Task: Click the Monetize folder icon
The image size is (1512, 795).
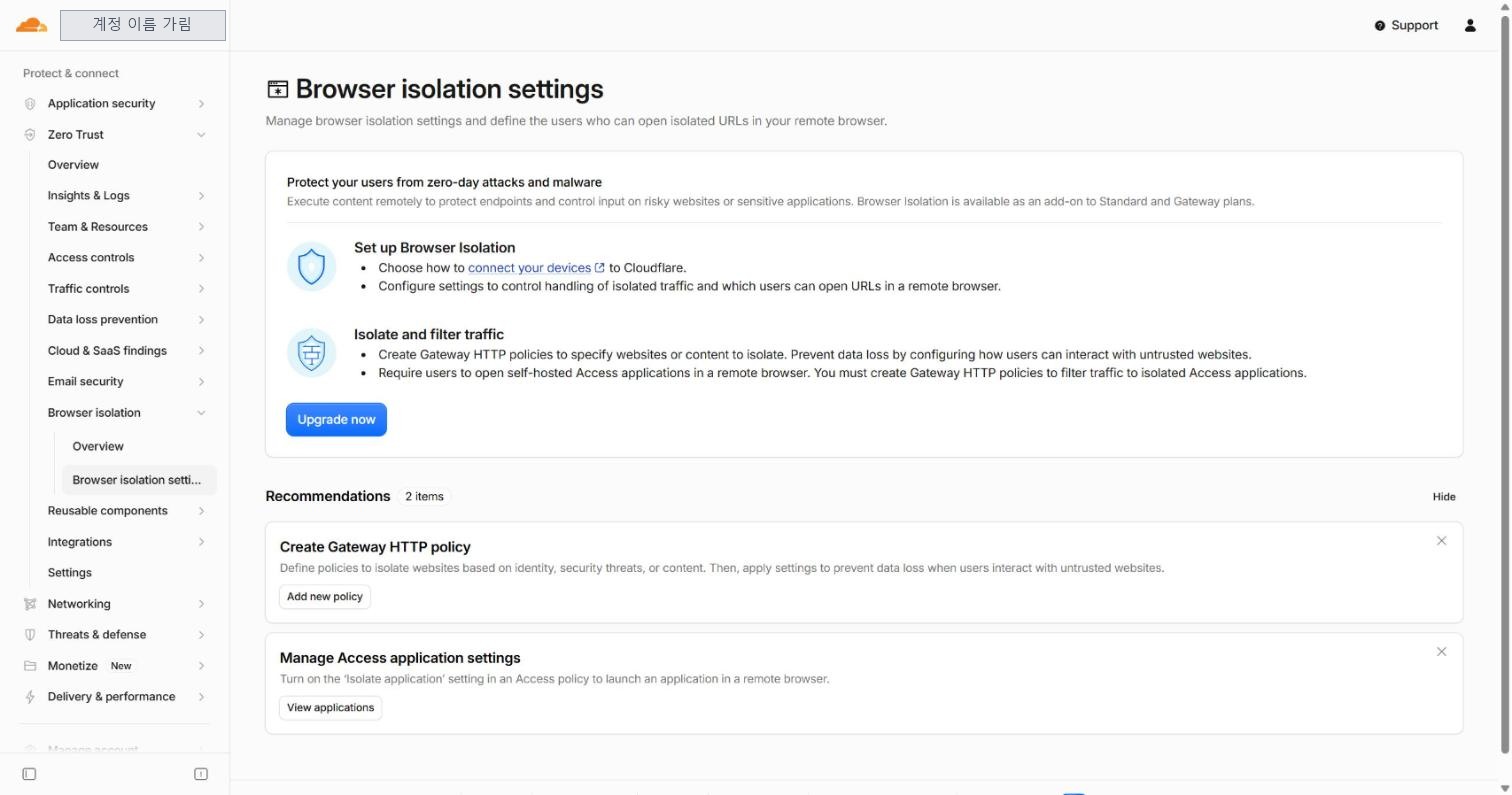Action: tap(30, 666)
